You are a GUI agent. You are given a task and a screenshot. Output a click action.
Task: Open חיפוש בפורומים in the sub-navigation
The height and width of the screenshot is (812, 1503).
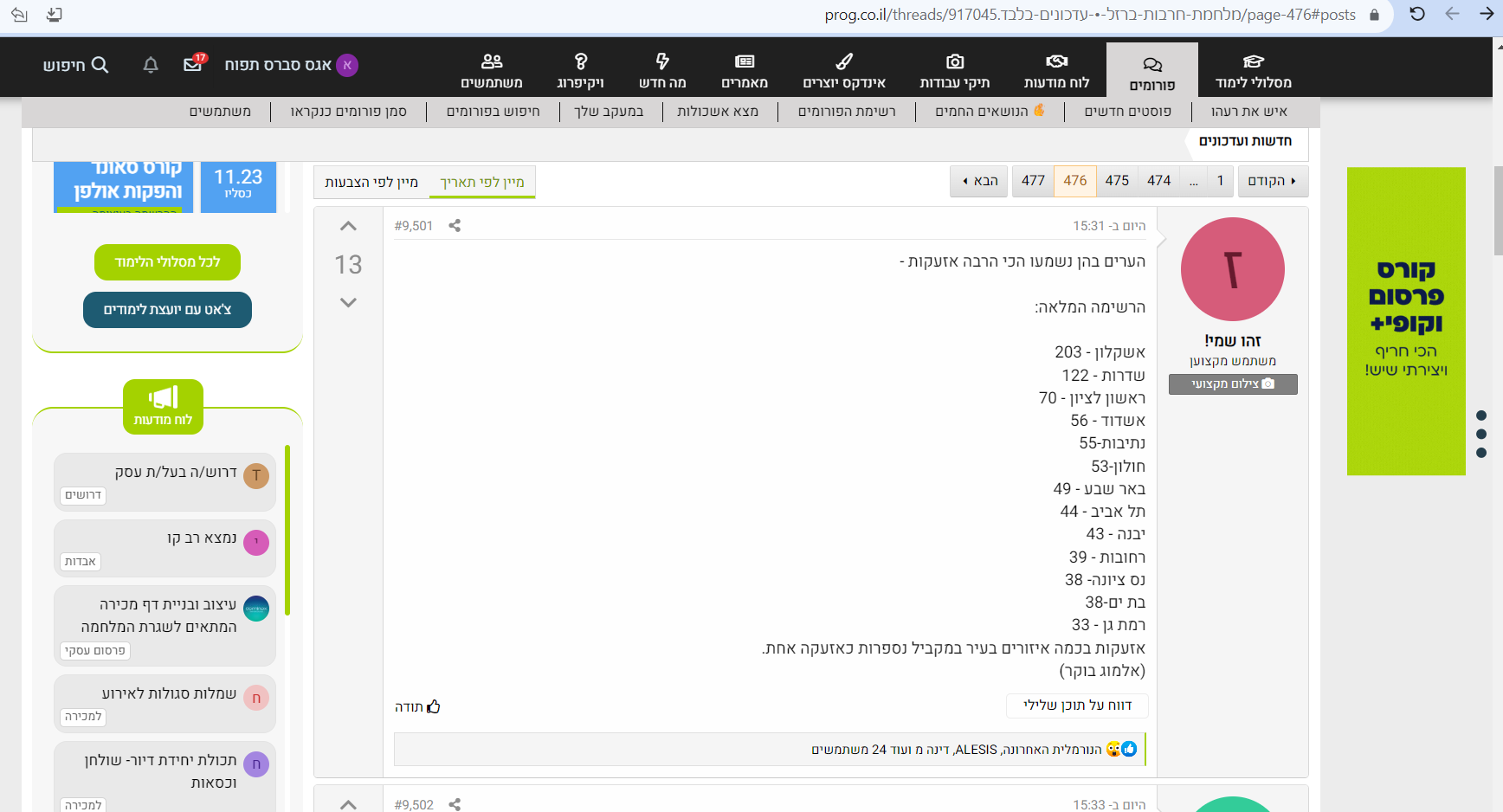[493, 112]
